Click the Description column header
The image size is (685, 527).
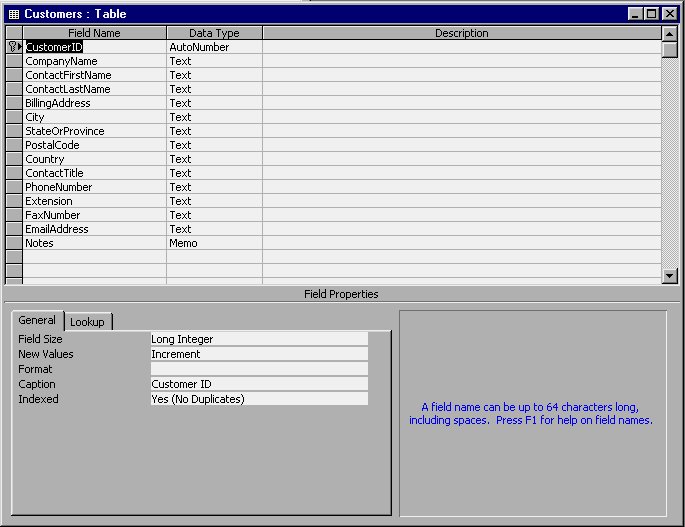461,33
